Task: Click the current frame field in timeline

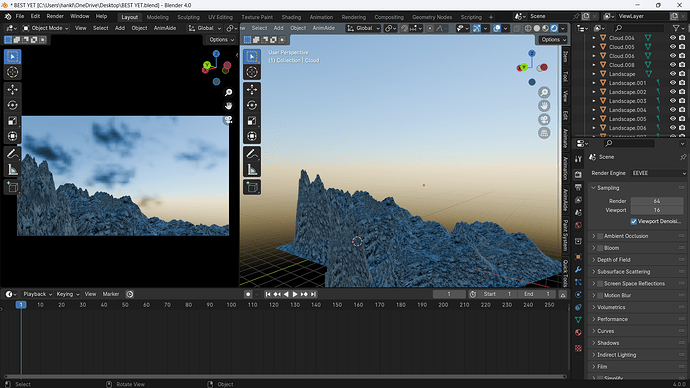Action: [449, 294]
